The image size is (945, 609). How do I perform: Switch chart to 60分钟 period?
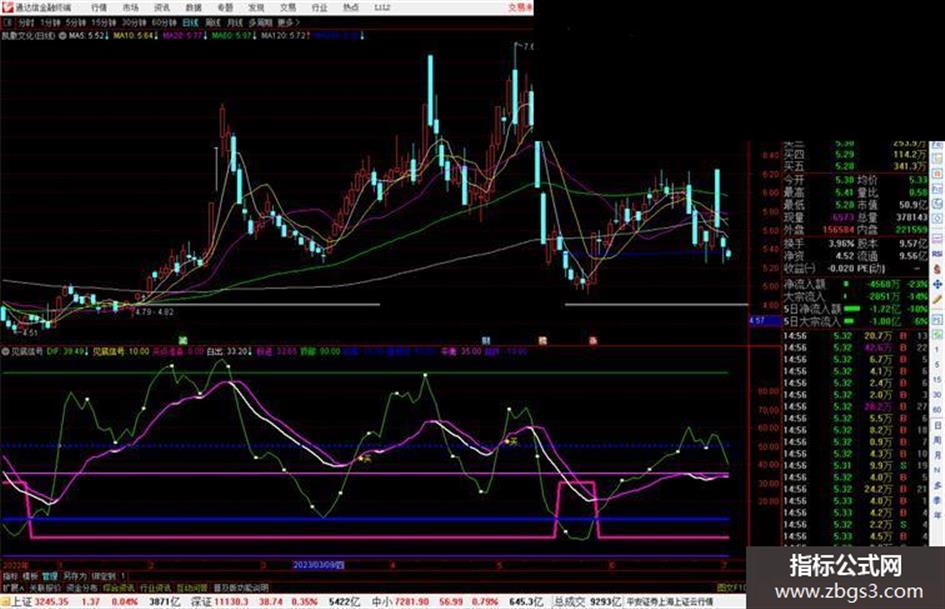coord(163,23)
